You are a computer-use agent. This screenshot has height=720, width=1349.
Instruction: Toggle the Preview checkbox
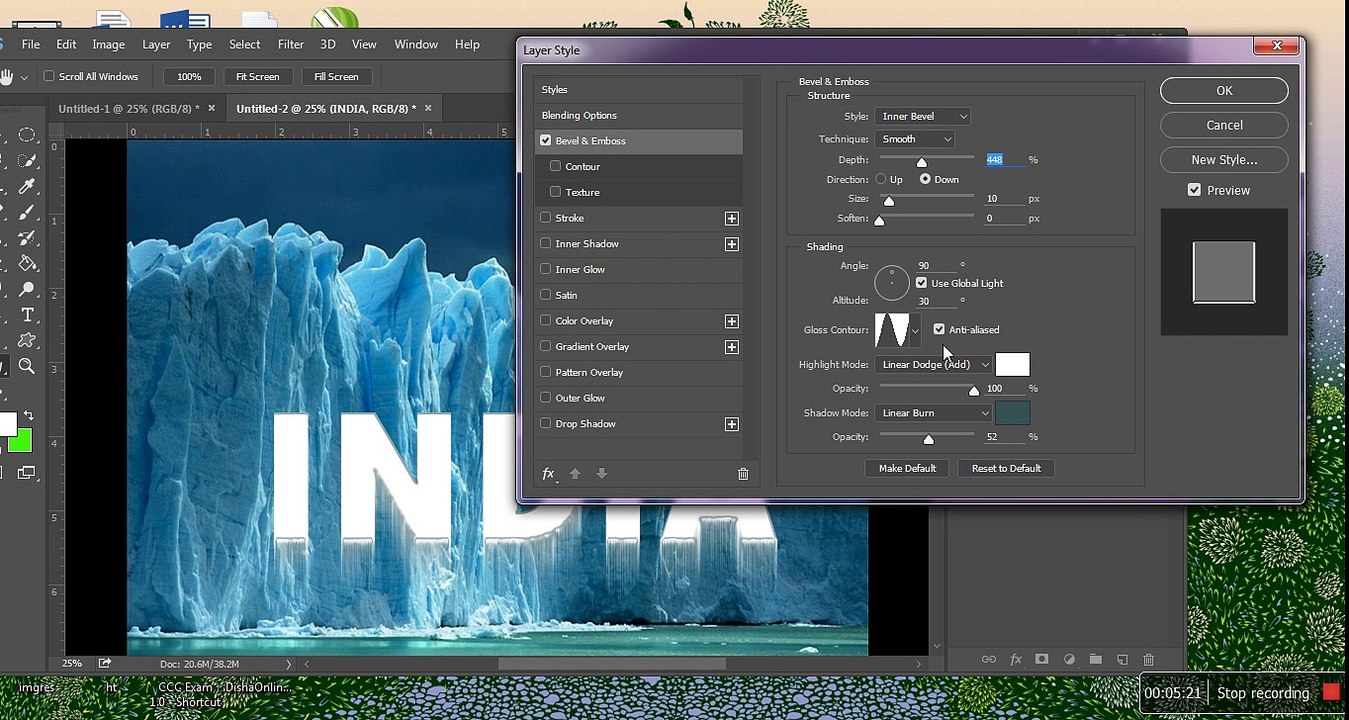(1194, 190)
